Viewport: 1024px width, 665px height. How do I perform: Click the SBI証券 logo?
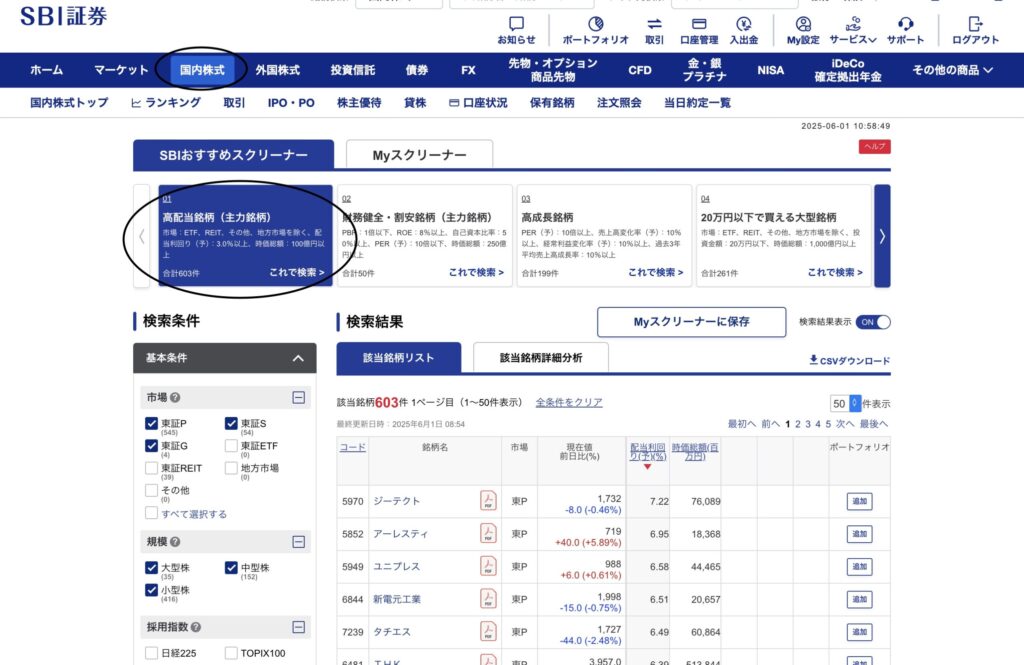pyautogui.click(x=63, y=16)
